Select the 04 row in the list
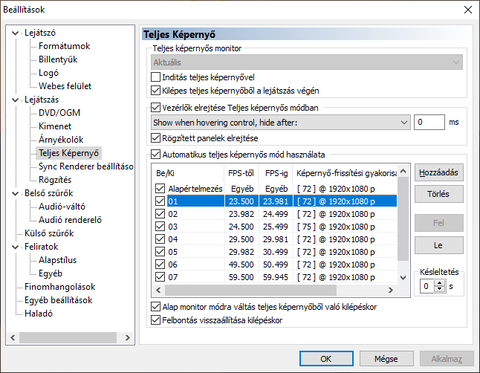Viewport: 480px width, 373px height. 276,239
